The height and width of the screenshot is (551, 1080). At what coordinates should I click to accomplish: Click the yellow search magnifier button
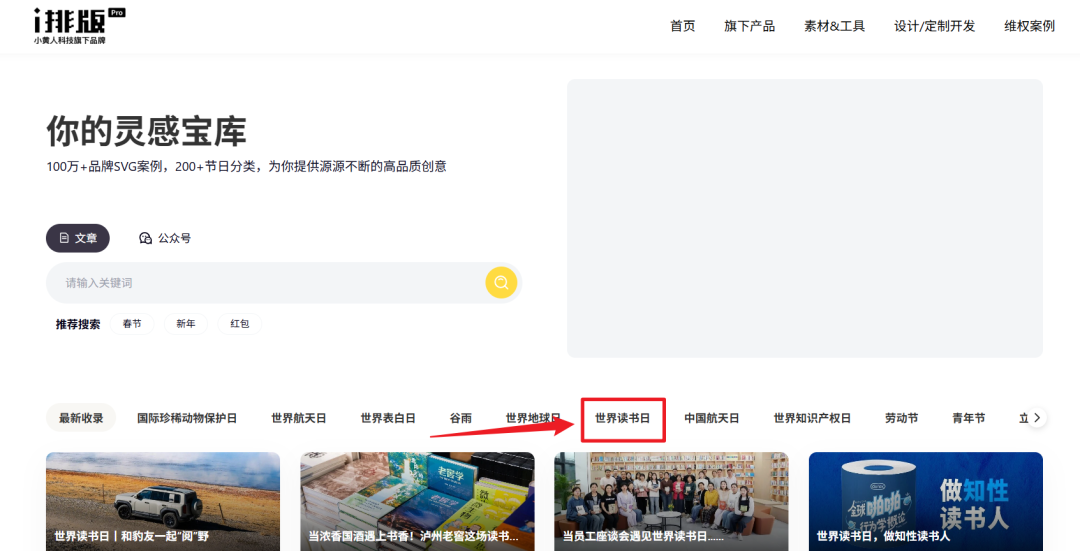click(501, 282)
